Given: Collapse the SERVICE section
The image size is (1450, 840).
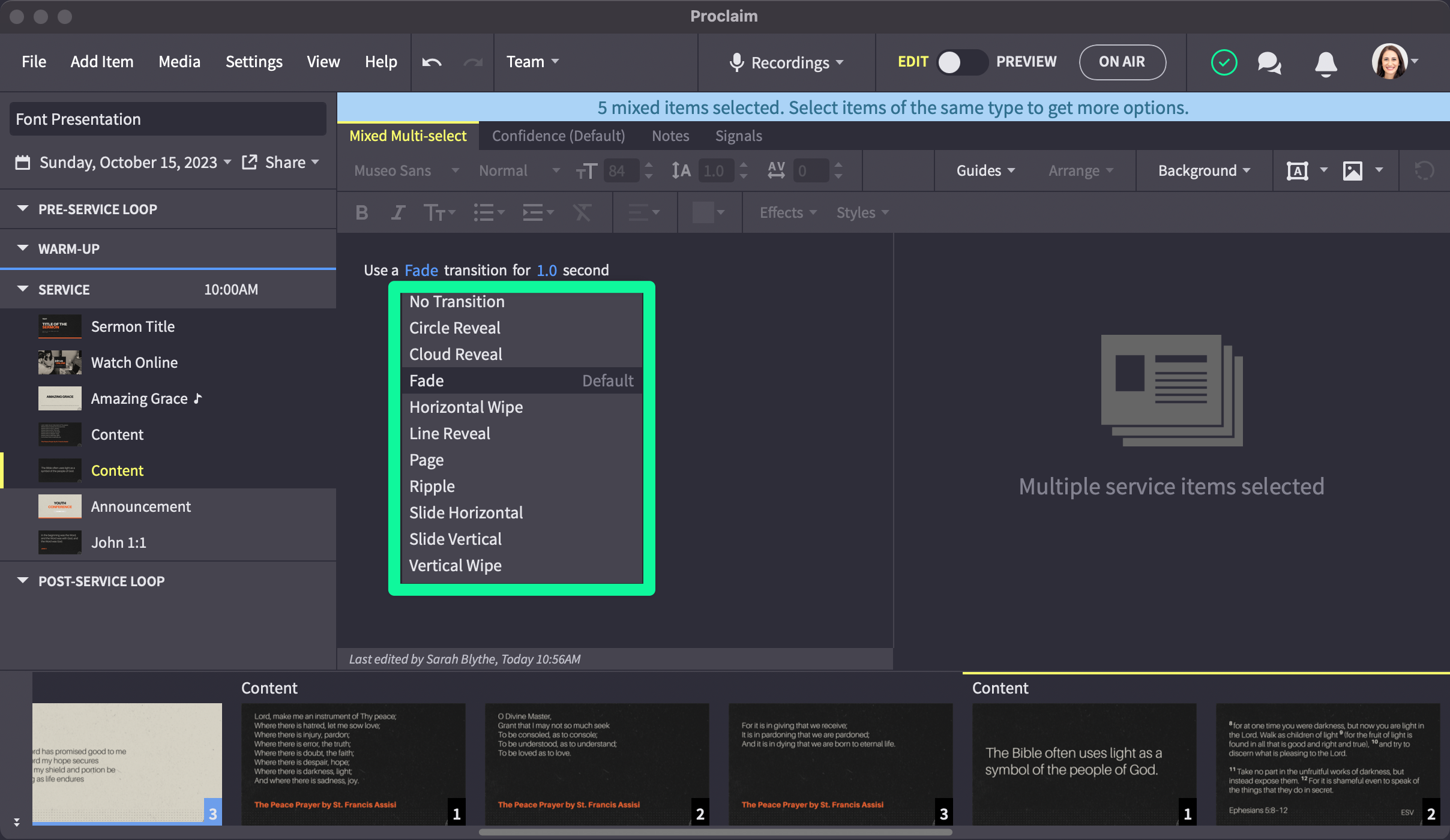Looking at the screenshot, I should pos(23,289).
